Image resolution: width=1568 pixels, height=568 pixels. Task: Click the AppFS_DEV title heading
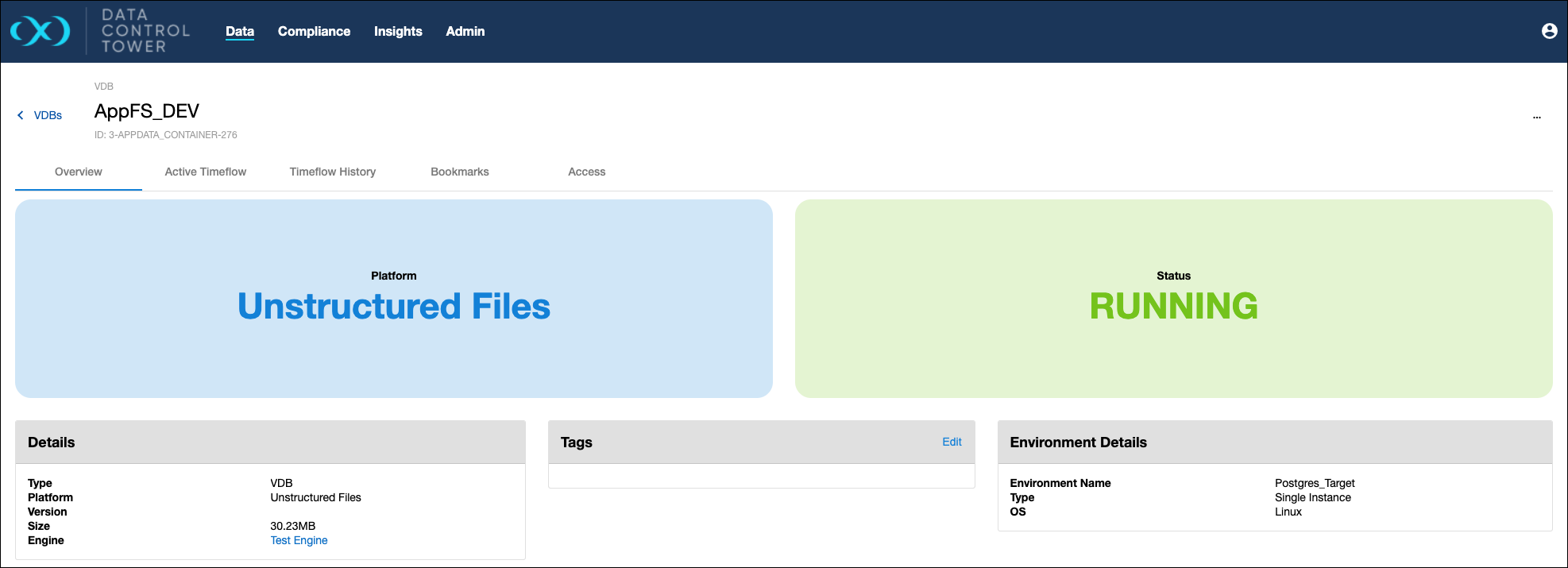pos(147,110)
